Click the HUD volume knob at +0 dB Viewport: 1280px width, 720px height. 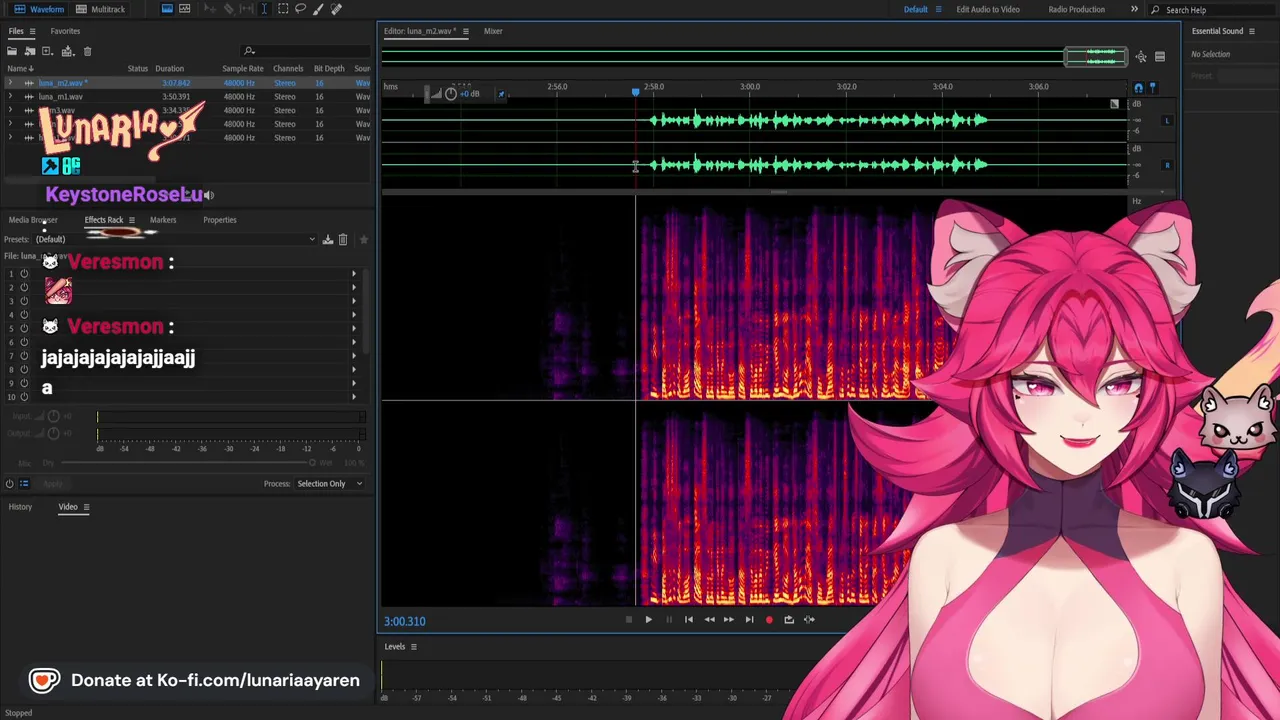click(x=451, y=94)
